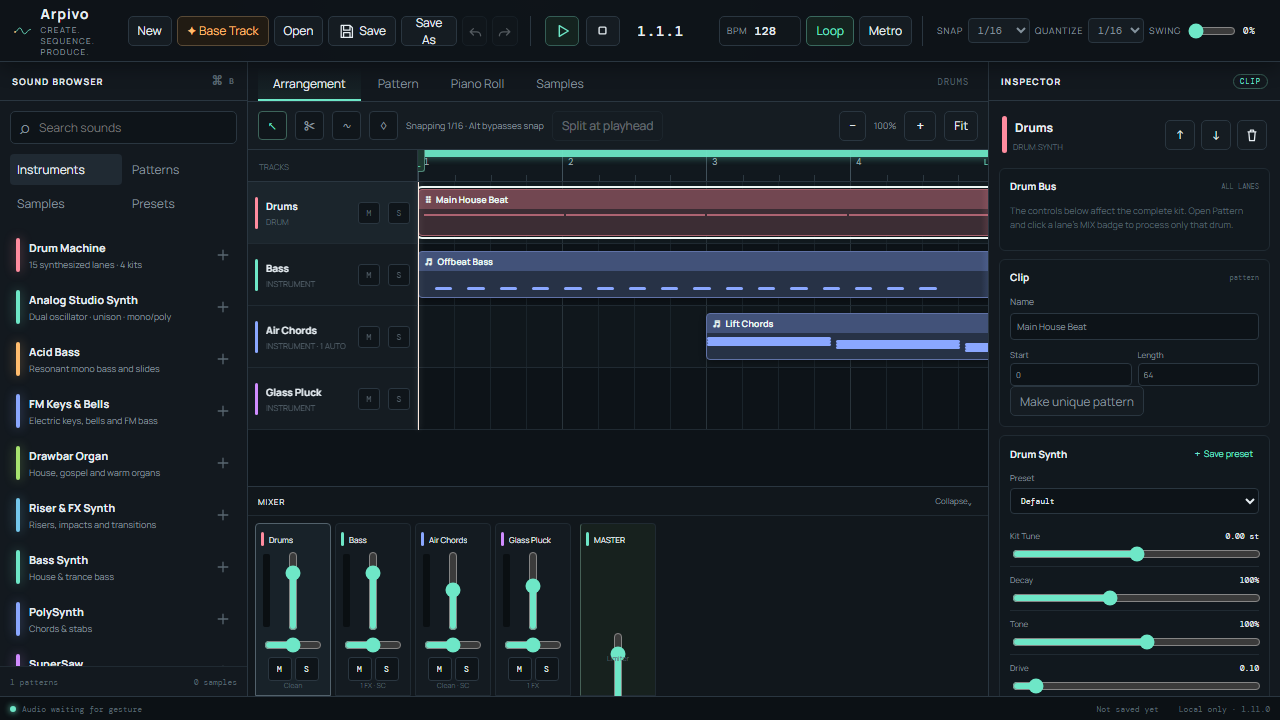Open the Quantize 1/16 dropdown
This screenshot has height=720, width=1280.
(1116, 31)
